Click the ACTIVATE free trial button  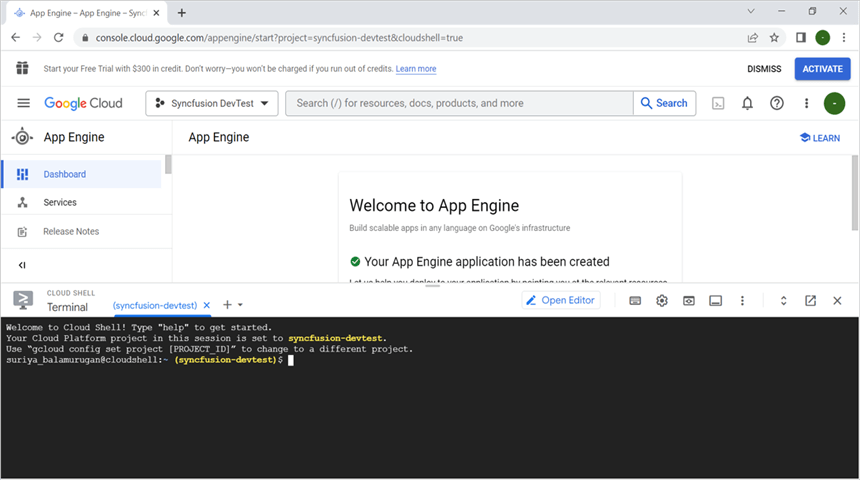coord(822,69)
